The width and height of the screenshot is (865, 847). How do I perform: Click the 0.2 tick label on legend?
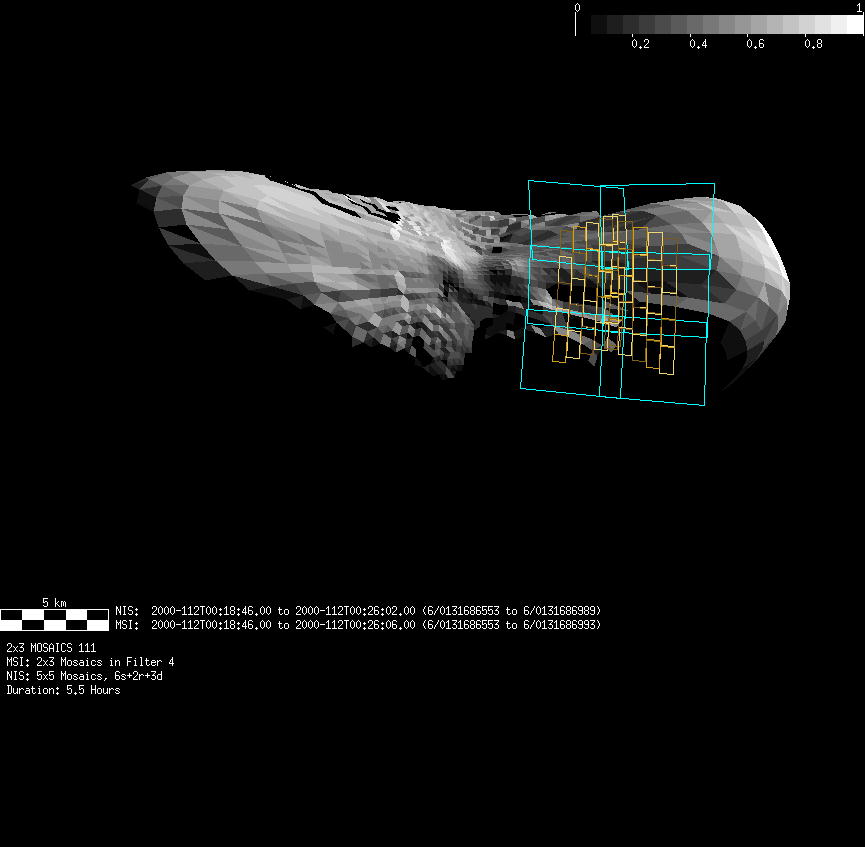click(x=640, y=44)
